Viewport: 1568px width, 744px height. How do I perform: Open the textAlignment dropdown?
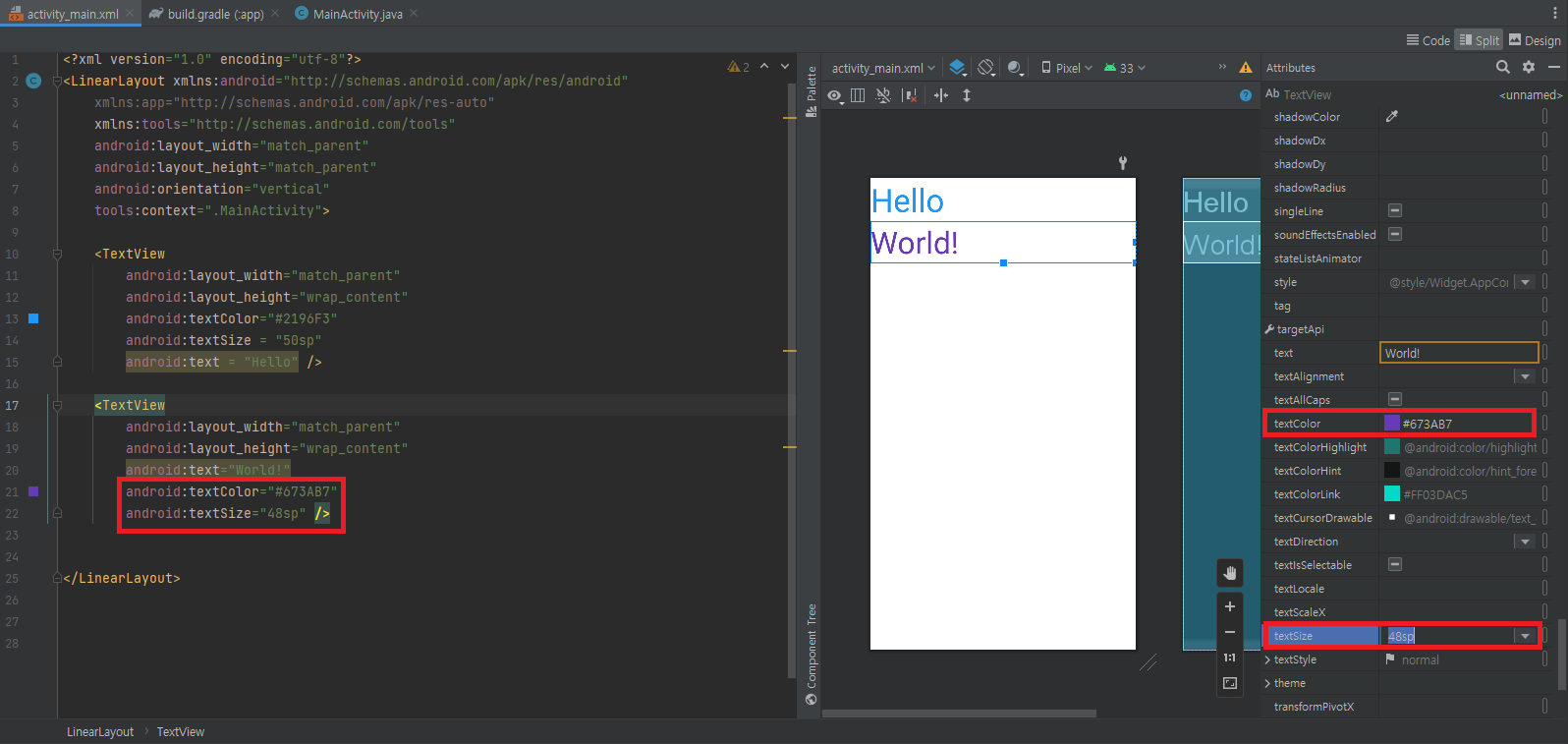tap(1525, 376)
